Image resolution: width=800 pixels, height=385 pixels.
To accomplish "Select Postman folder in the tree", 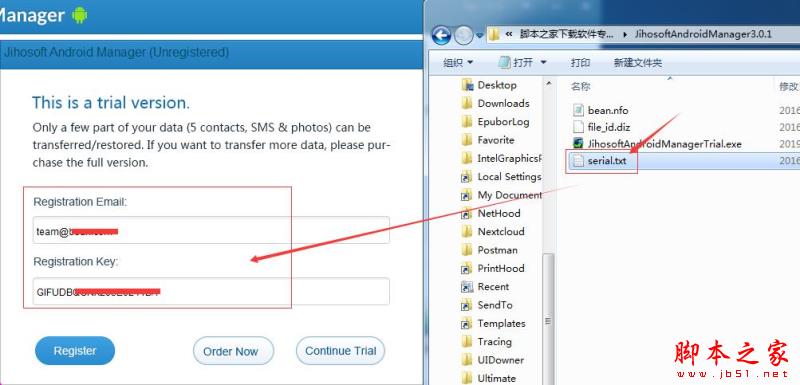I will coord(497,250).
